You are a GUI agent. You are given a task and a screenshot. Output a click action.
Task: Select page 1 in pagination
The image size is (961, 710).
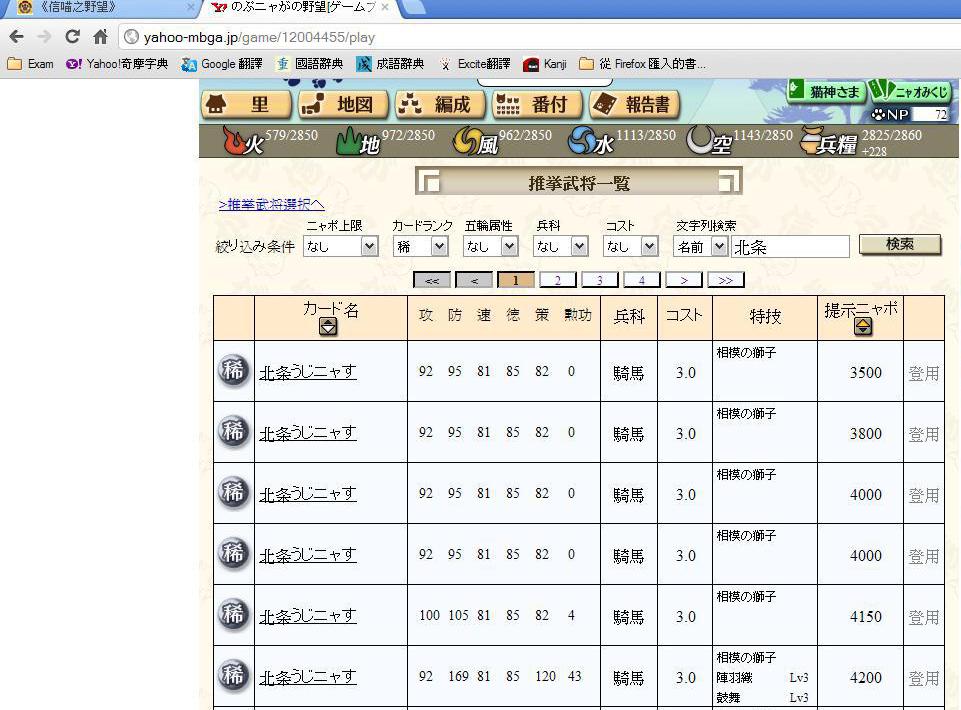(515, 280)
